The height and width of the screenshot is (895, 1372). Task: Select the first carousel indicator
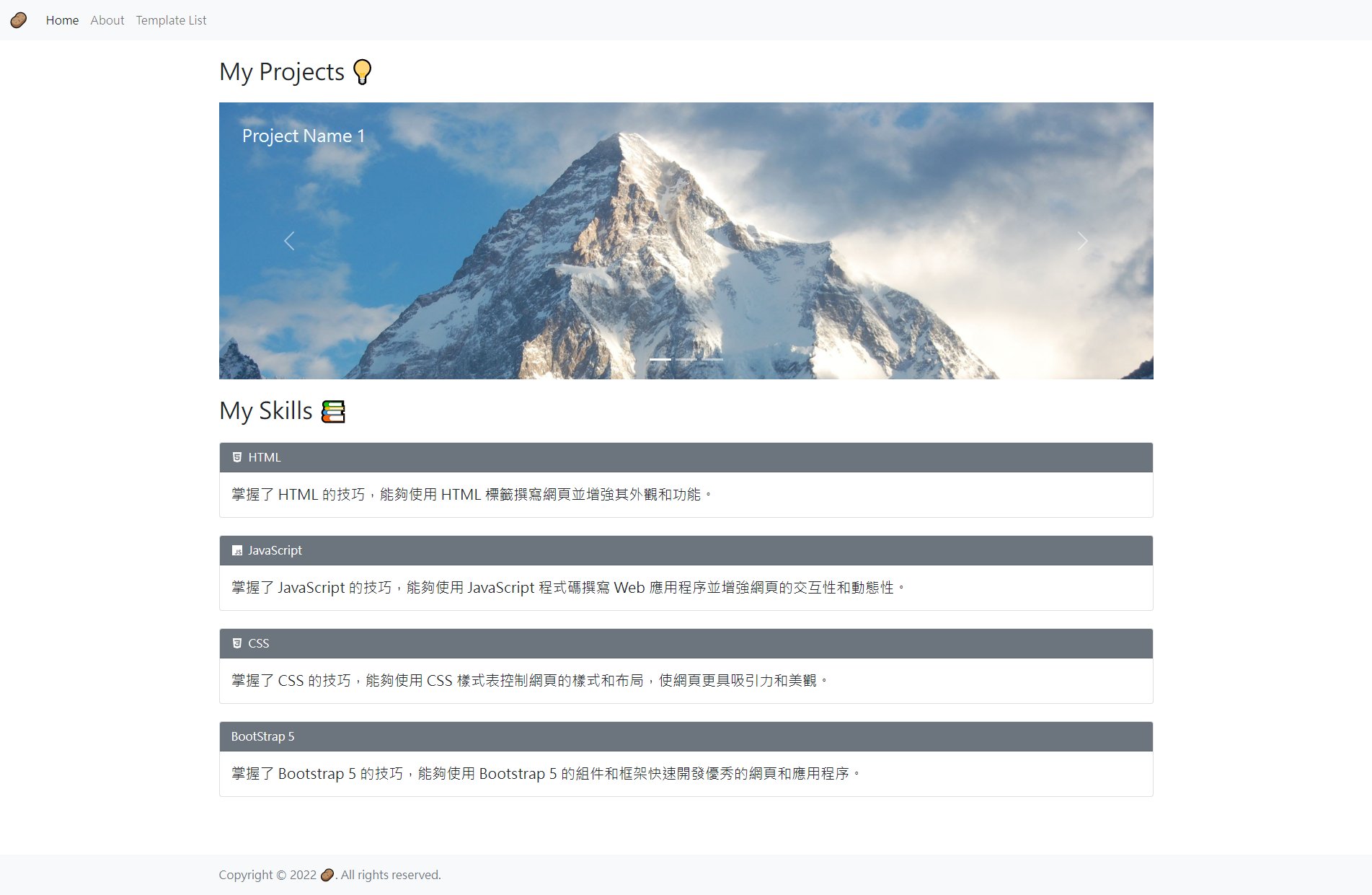tap(660, 359)
